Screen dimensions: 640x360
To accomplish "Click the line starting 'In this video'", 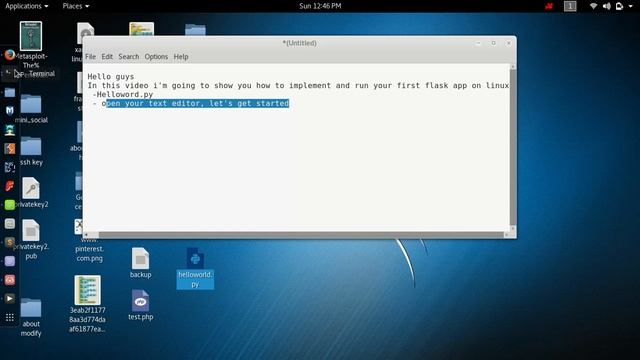I will [x=298, y=85].
